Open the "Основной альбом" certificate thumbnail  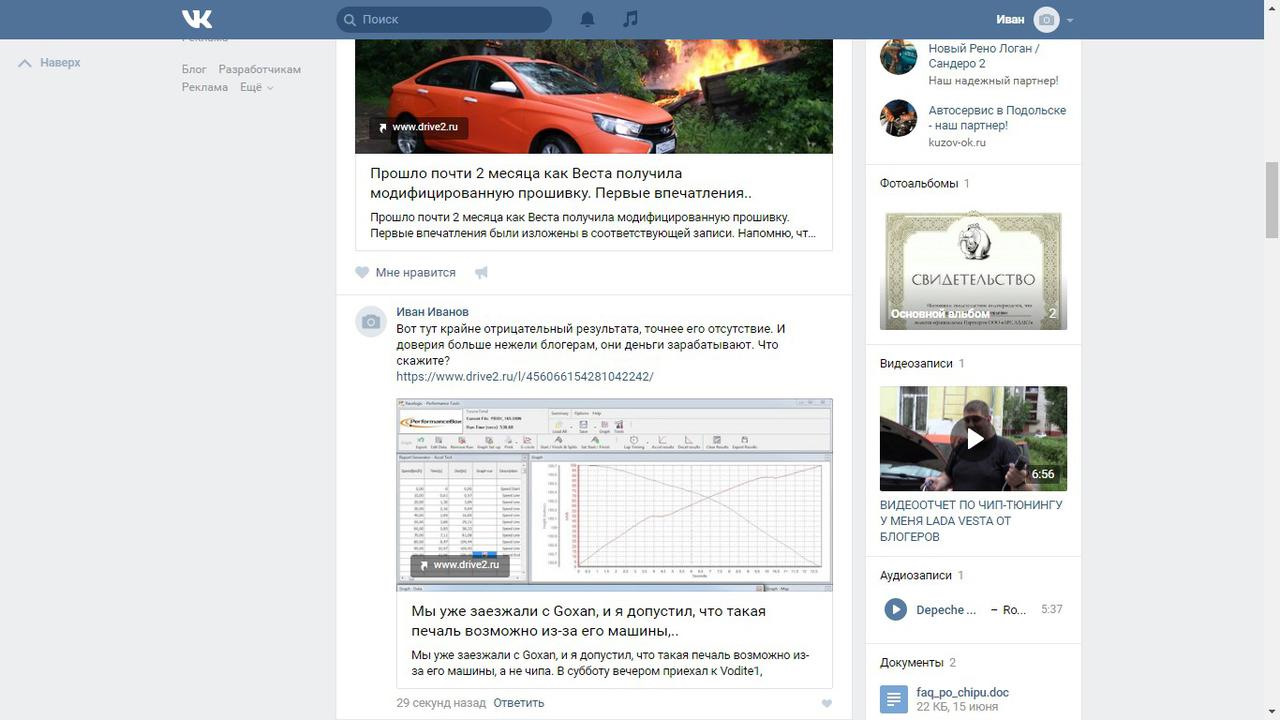(x=973, y=268)
